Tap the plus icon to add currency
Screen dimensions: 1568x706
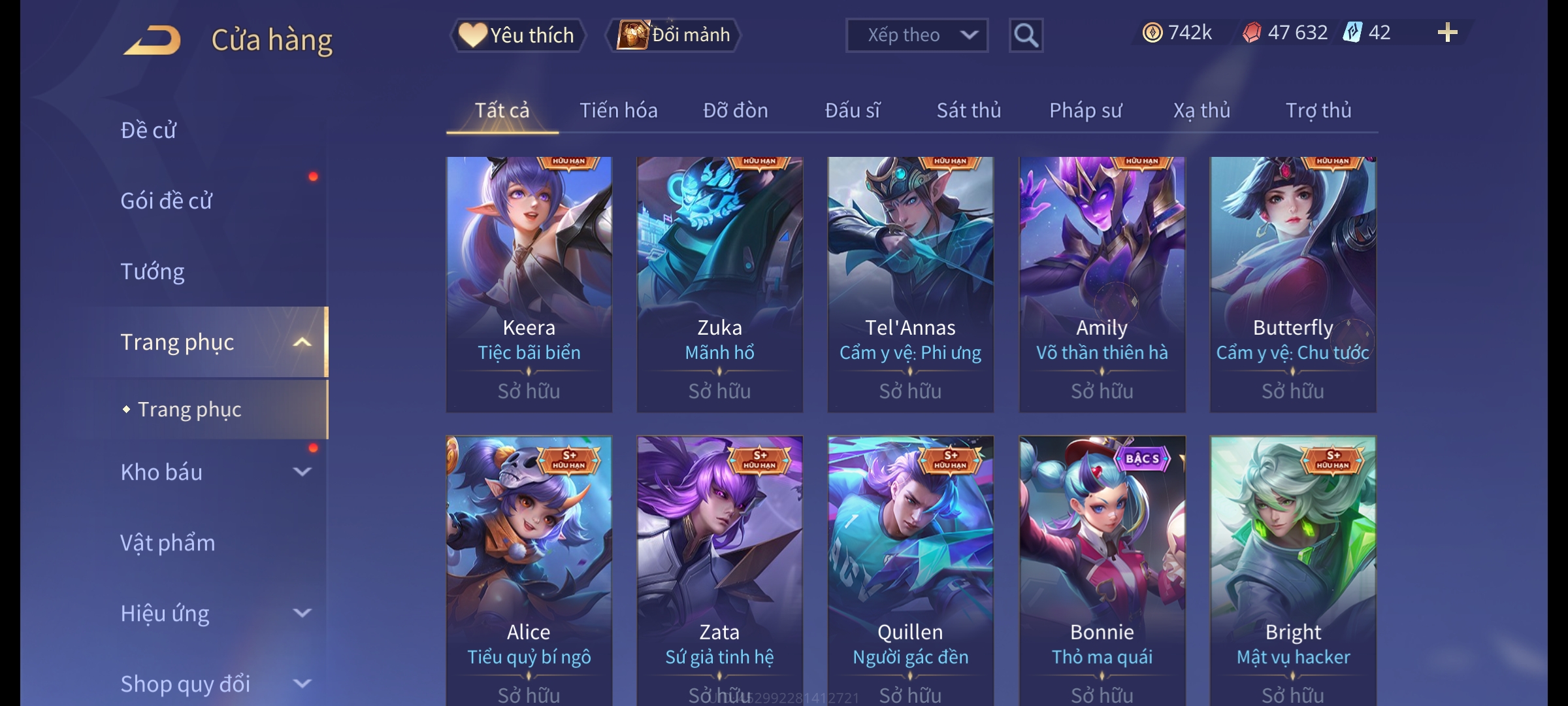click(1447, 33)
